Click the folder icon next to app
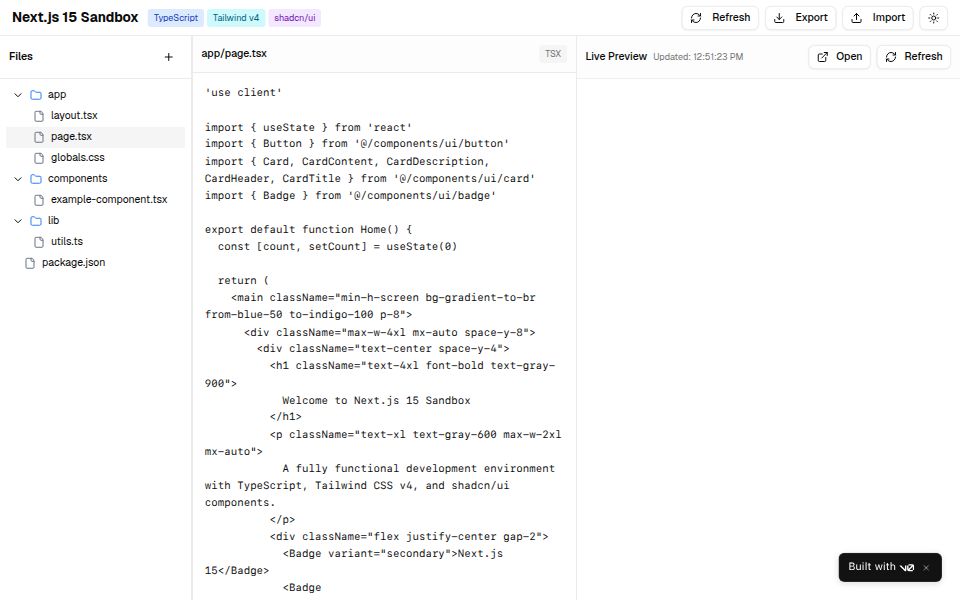Viewport: 960px width, 600px height. point(35,94)
